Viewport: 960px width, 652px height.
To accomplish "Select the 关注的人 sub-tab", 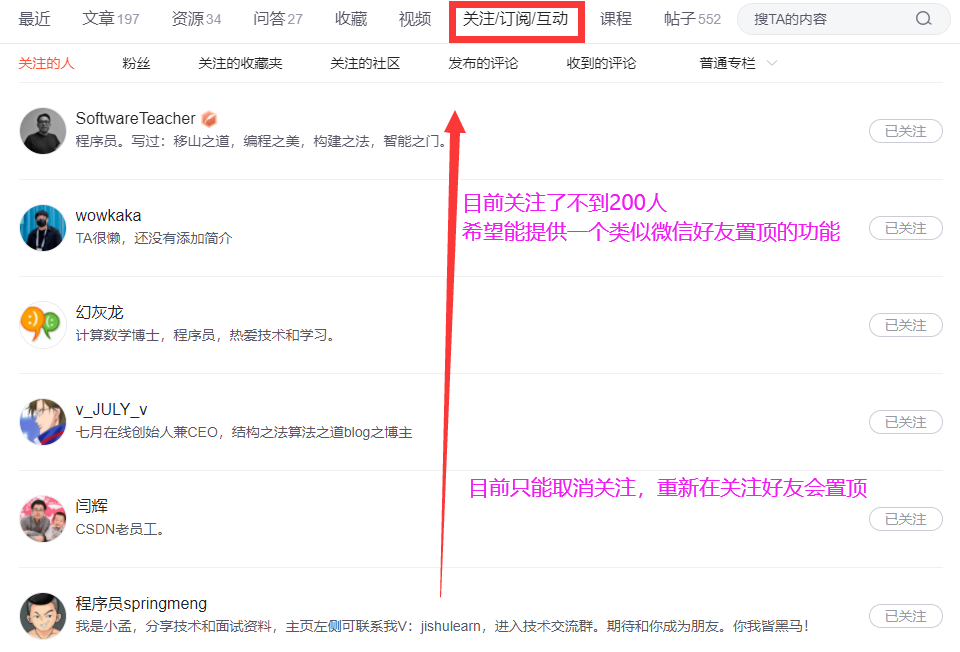I will [46, 63].
